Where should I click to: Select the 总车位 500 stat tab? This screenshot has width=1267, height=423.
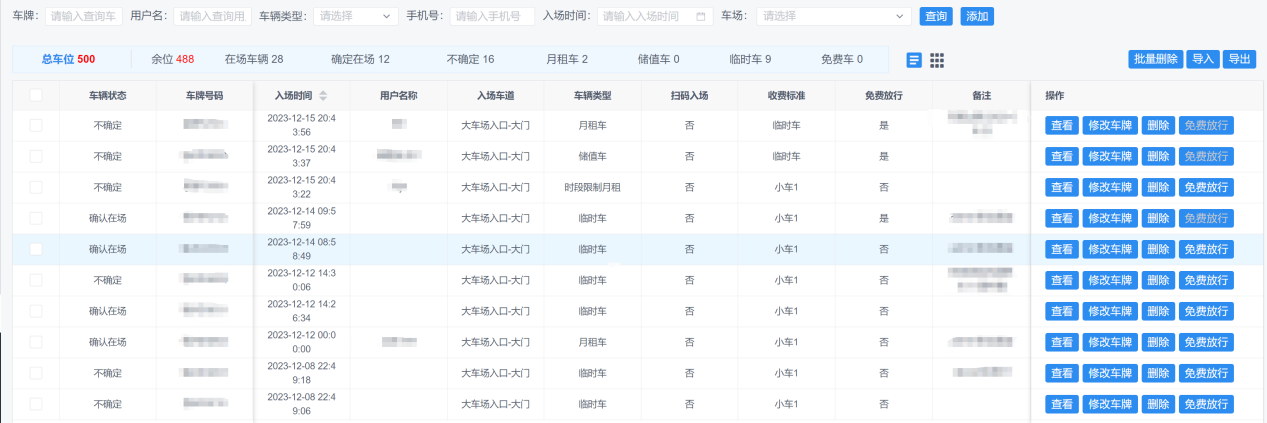[x=69, y=60]
